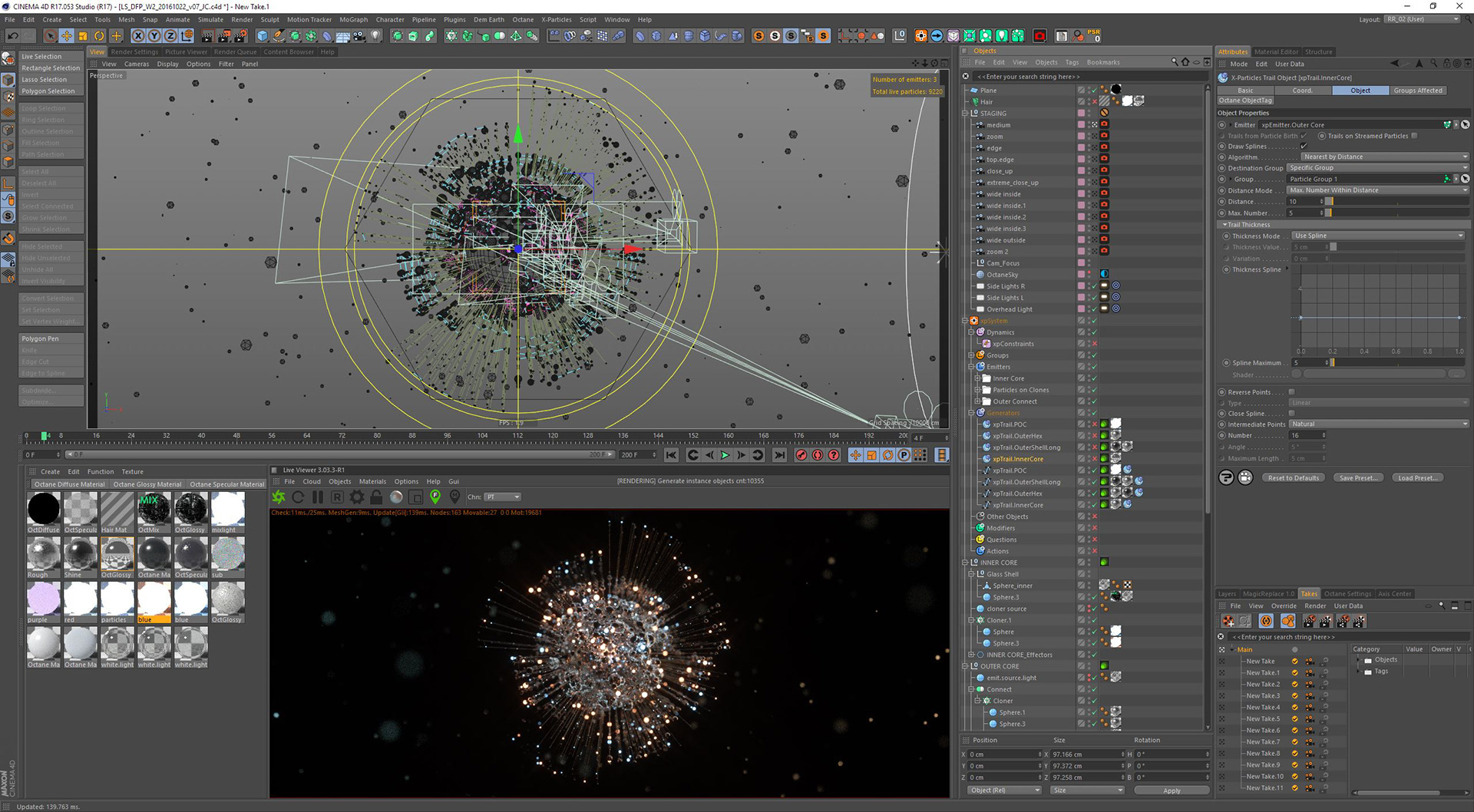Adjust the Distance slider
The width and height of the screenshot is (1474, 812).
1397,201
